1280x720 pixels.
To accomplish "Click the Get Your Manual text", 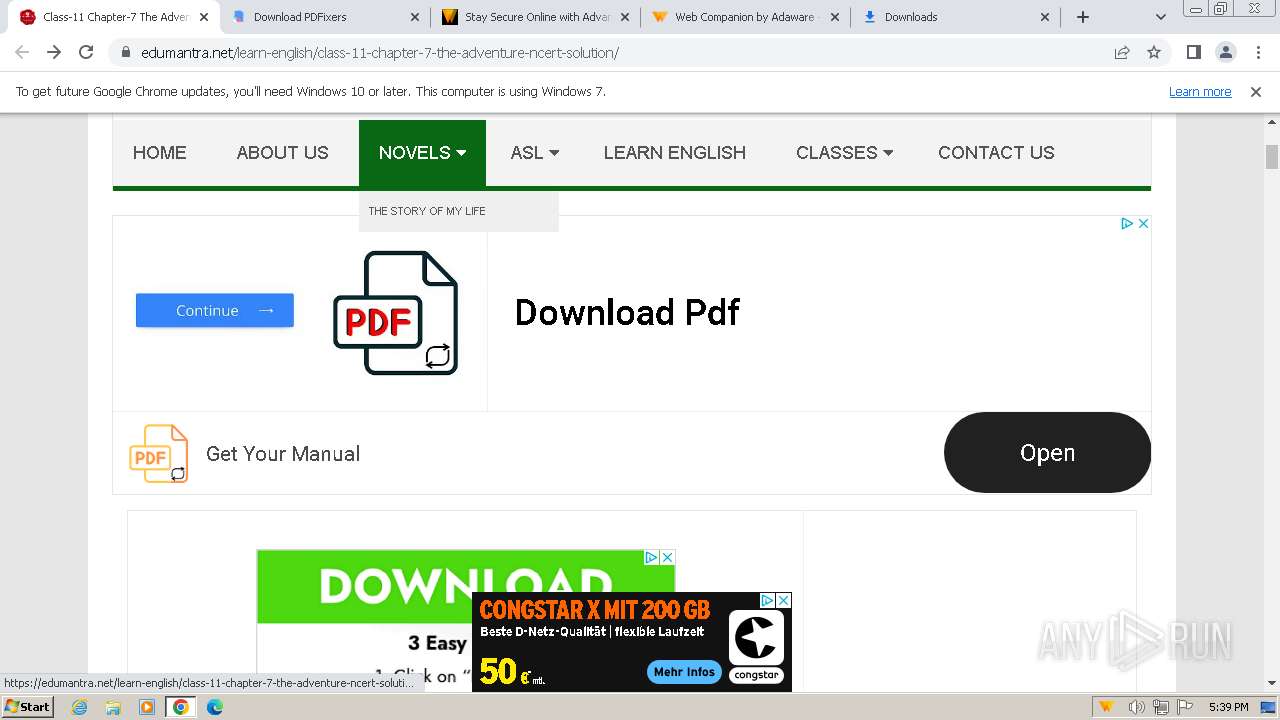I will [x=283, y=453].
